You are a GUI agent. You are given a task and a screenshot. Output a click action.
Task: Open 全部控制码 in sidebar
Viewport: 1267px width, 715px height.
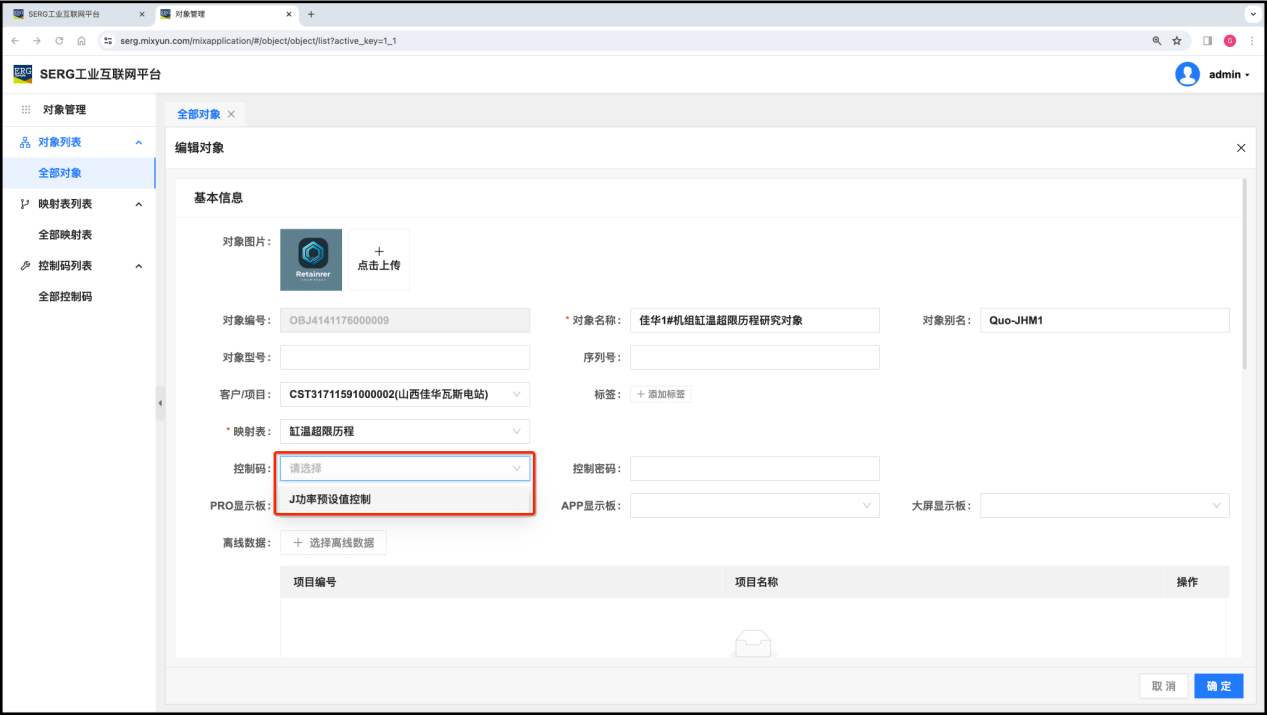(65, 297)
